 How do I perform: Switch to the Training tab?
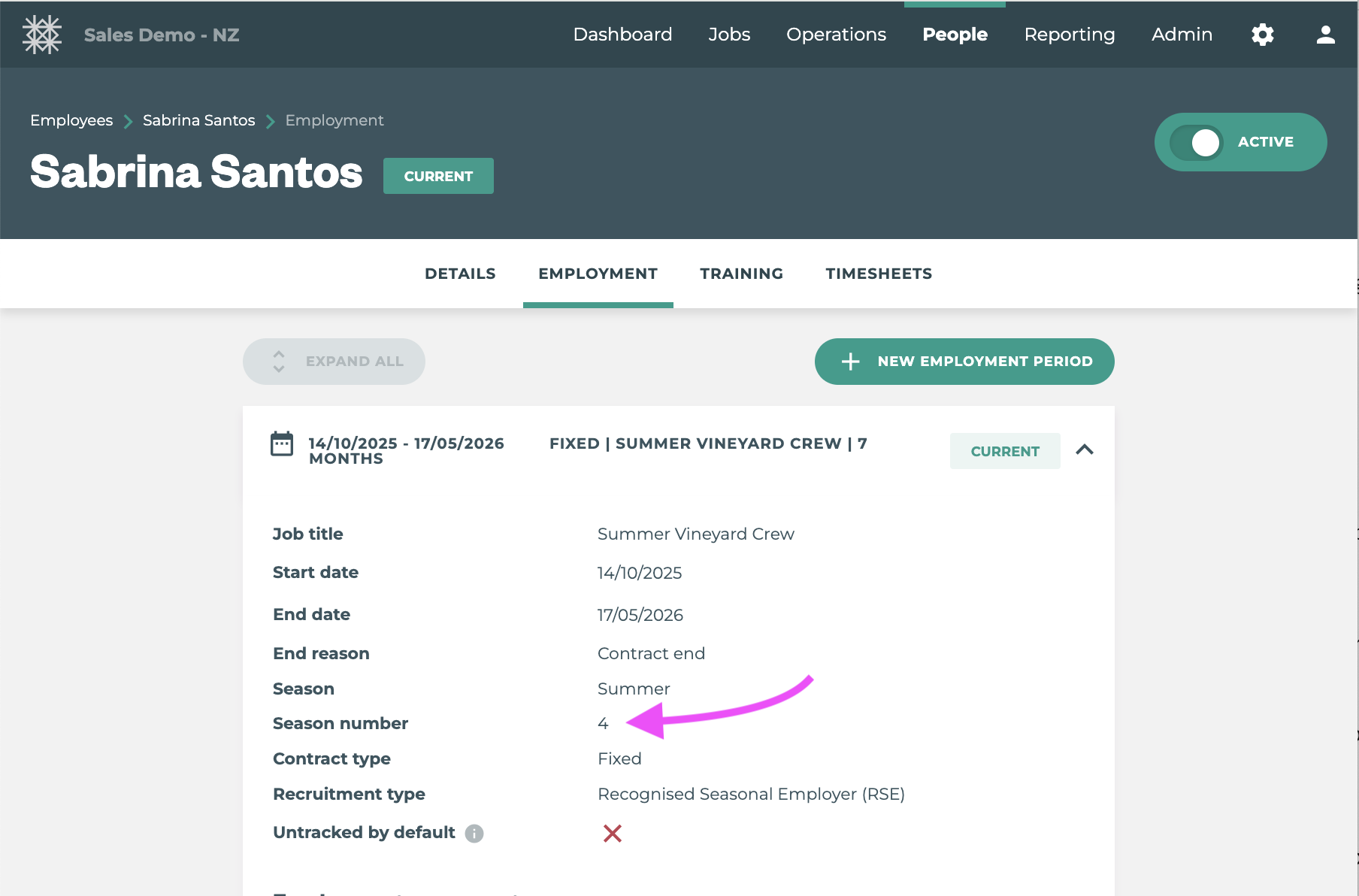coord(741,274)
